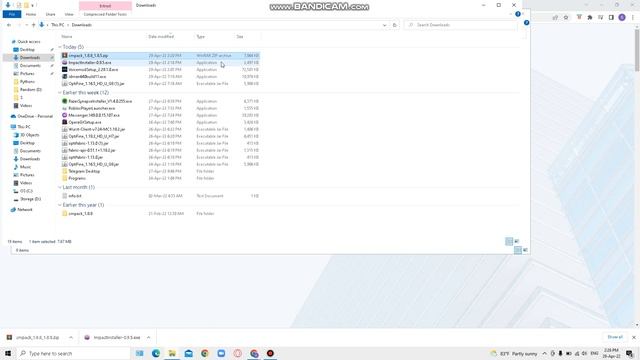Open the View ribbon tab
Screen dimensions: 640x360
pos(69,14)
